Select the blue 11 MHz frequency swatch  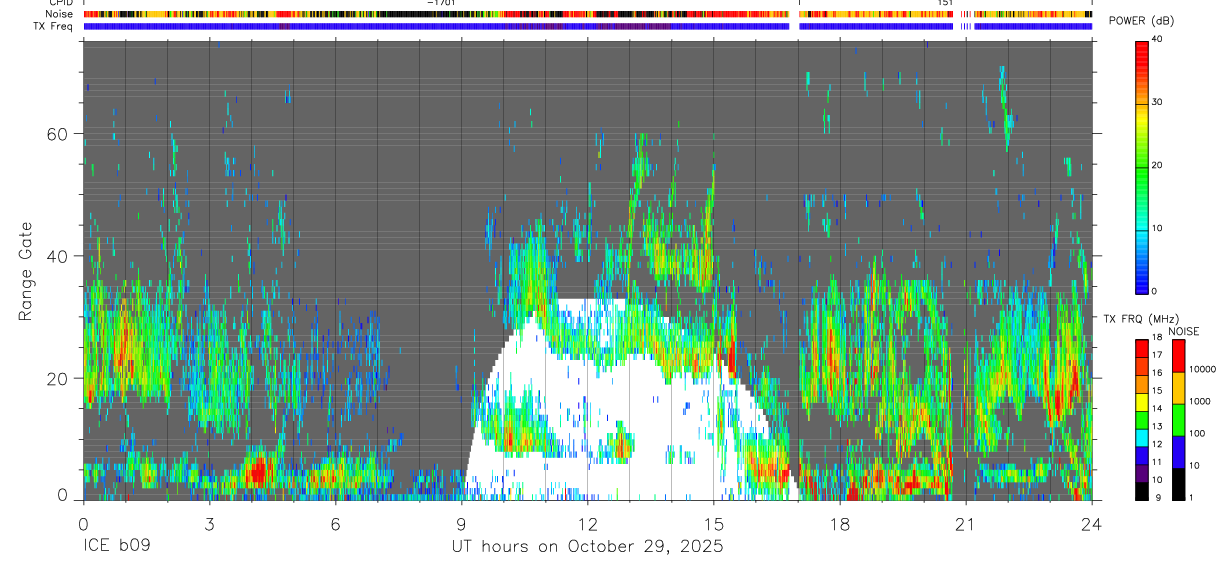pyautogui.click(x=1142, y=456)
